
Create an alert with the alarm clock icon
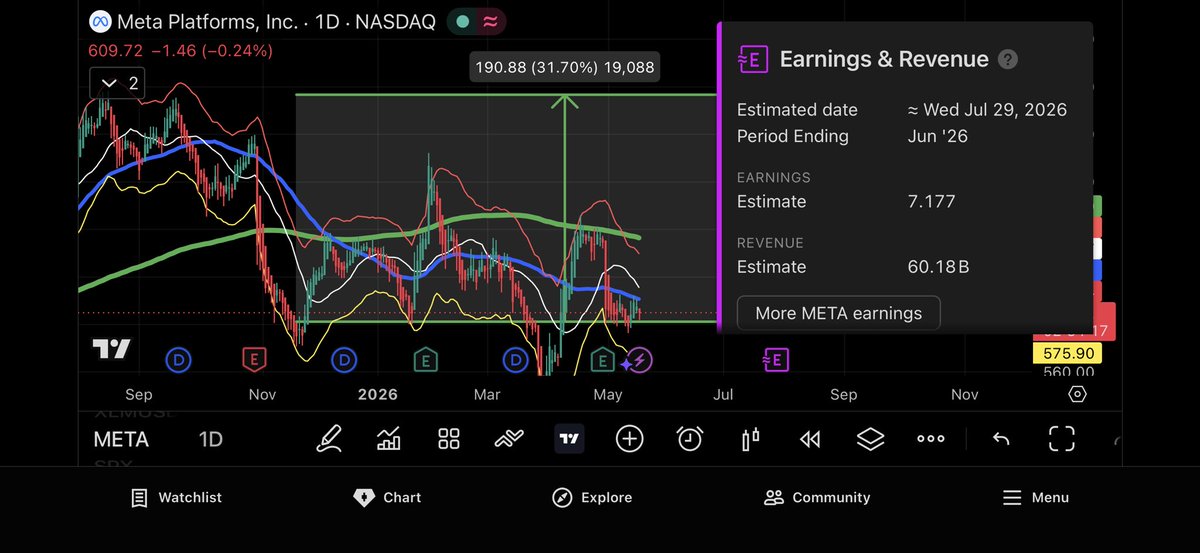tap(690, 439)
